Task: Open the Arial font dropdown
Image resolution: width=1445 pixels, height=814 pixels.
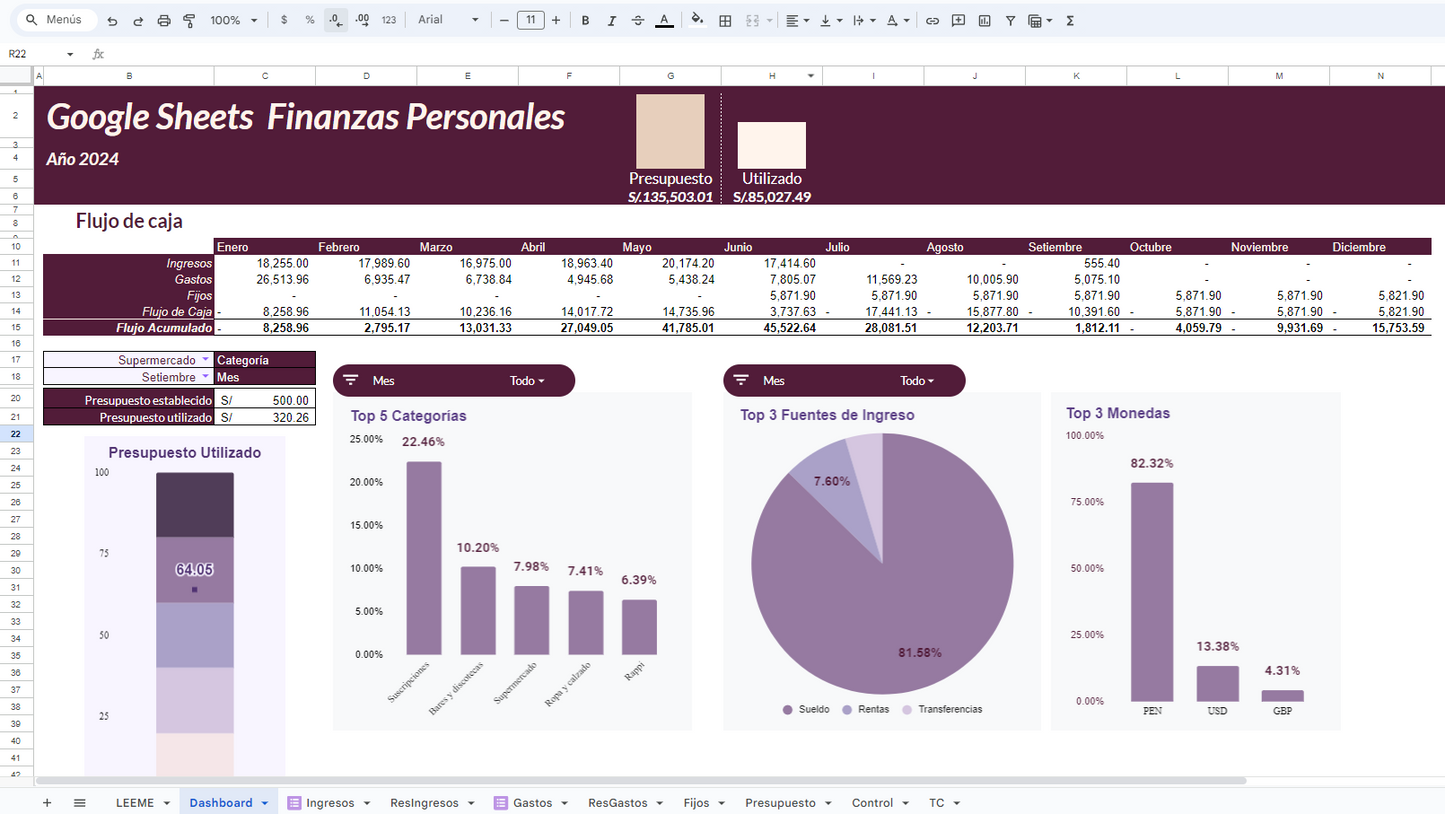Action: 448,20
